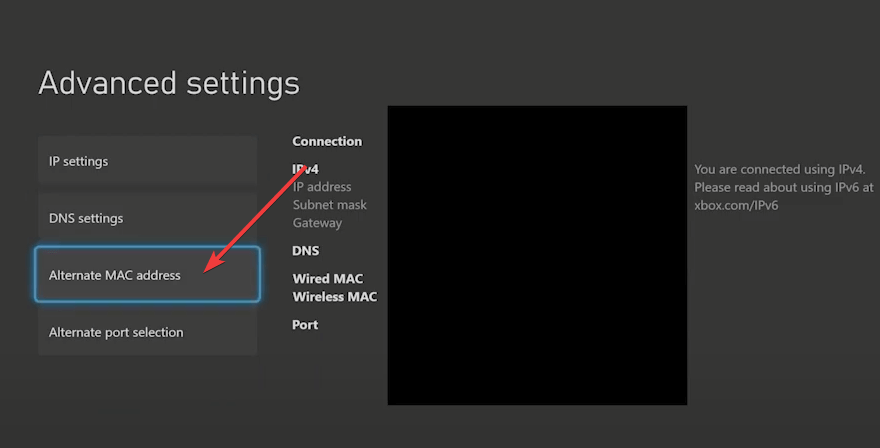Click the Wired MAC label
Image resolution: width=880 pixels, height=448 pixels.
(328, 278)
